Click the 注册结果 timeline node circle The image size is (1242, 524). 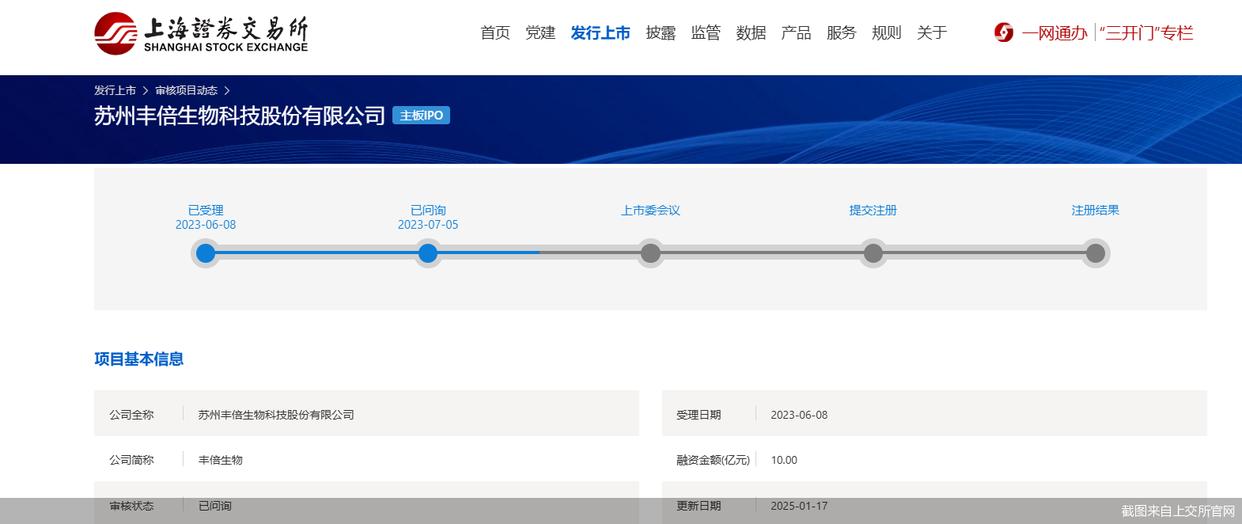(1095, 253)
